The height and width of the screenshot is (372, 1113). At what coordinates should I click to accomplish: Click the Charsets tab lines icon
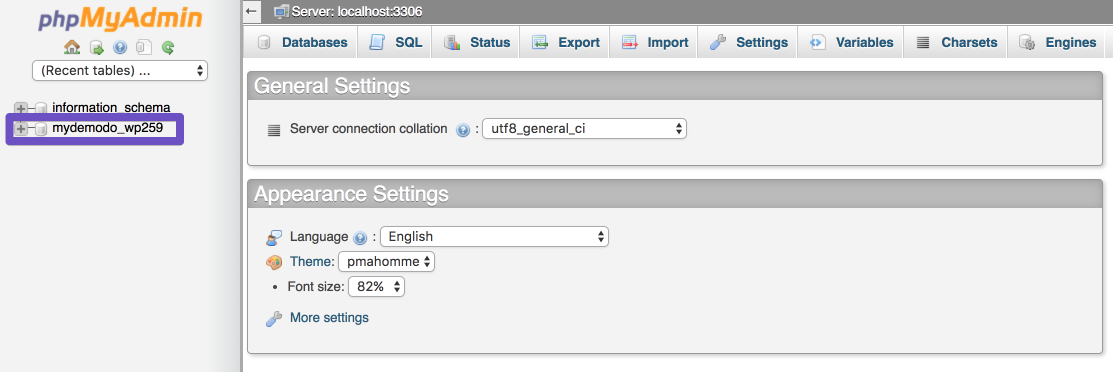click(923, 43)
